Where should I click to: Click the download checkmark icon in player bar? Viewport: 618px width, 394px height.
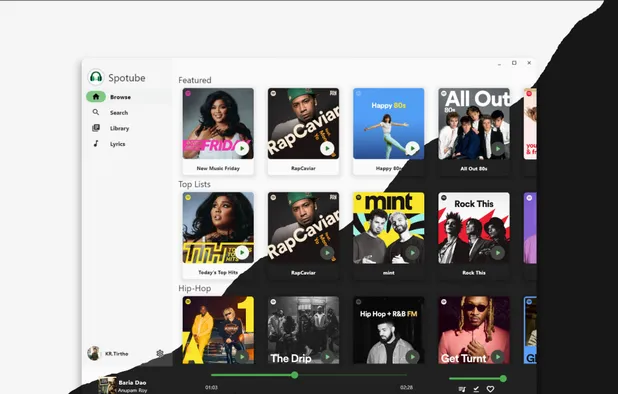click(x=476, y=389)
